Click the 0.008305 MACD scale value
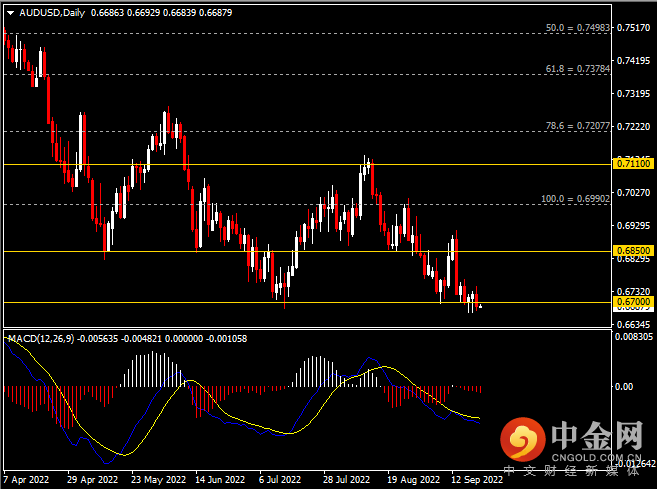Image resolution: width=657 pixels, height=489 pixels. [634, 337]
